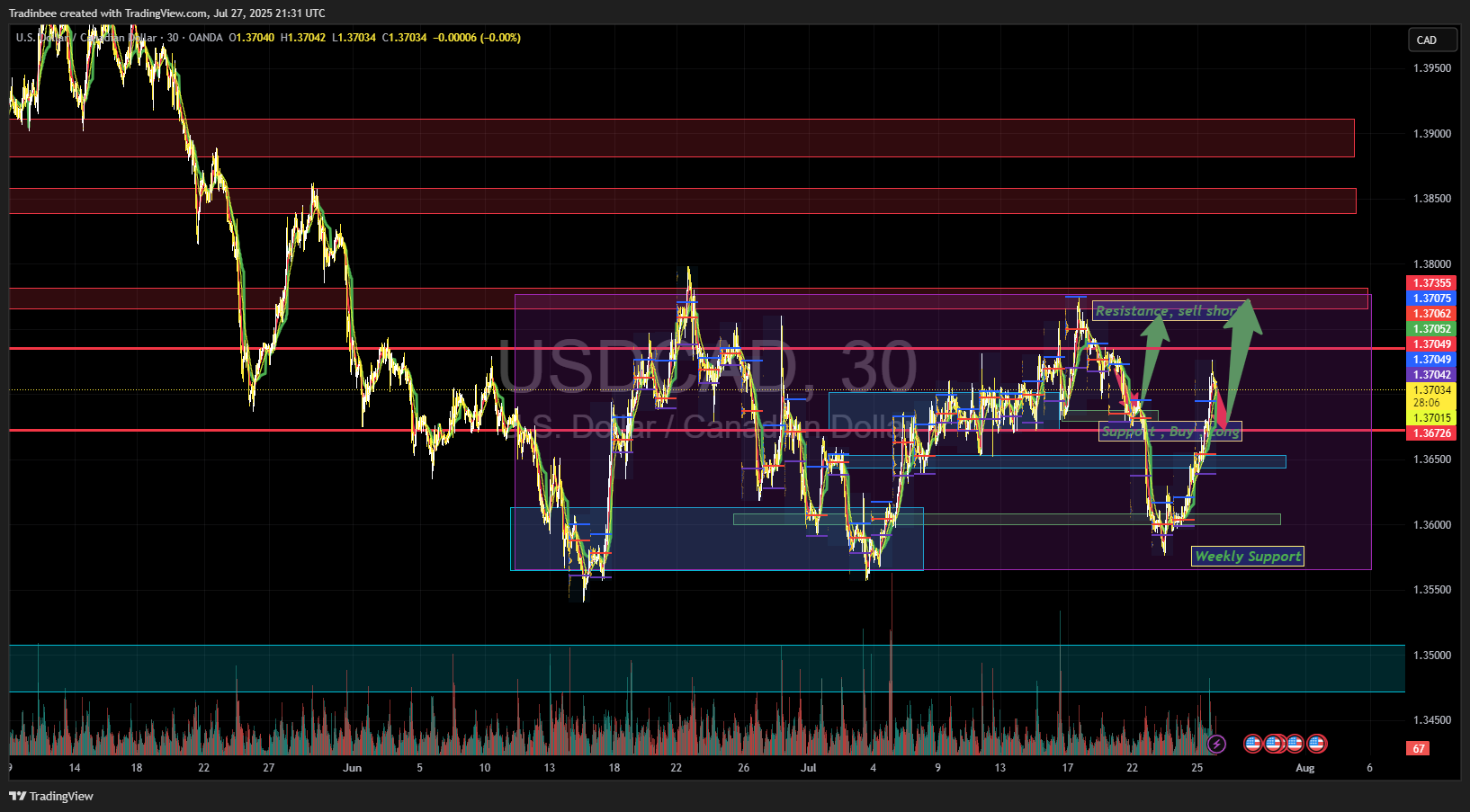This screenshot has height=812, width=1470.
Task: Click the 'Jun' time axis label
Action: pos(353,768)
